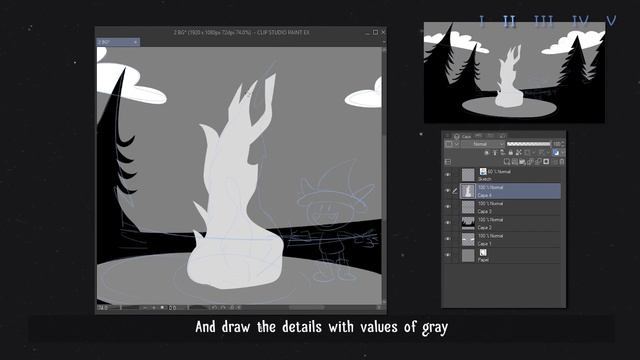Click the Delete Layer trash icon

[x=562, y=162]
